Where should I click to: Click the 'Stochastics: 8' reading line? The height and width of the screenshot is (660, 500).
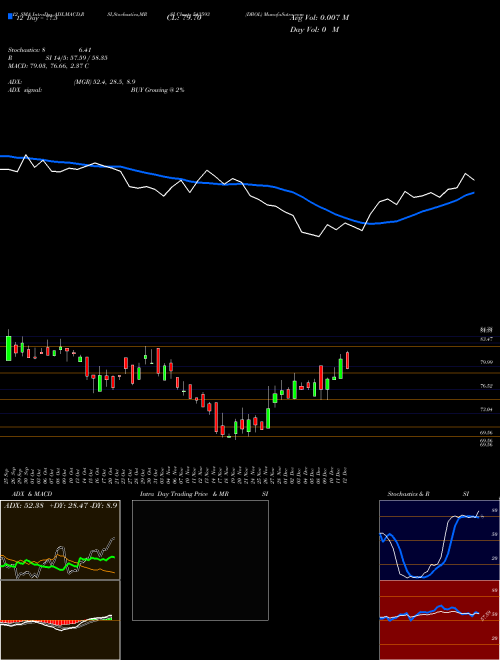pos(27,50)
